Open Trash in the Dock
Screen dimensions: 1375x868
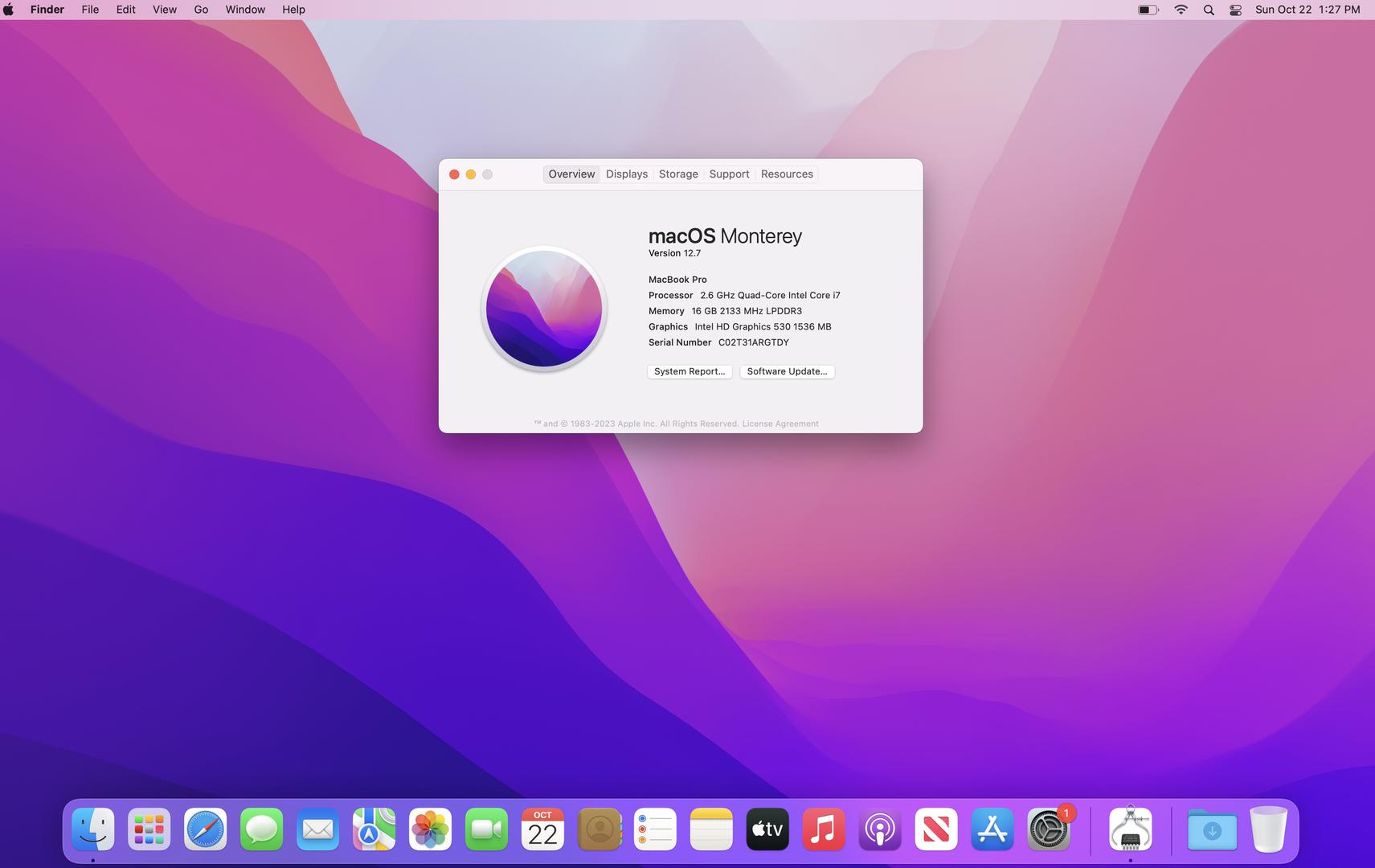[1268, 829]
